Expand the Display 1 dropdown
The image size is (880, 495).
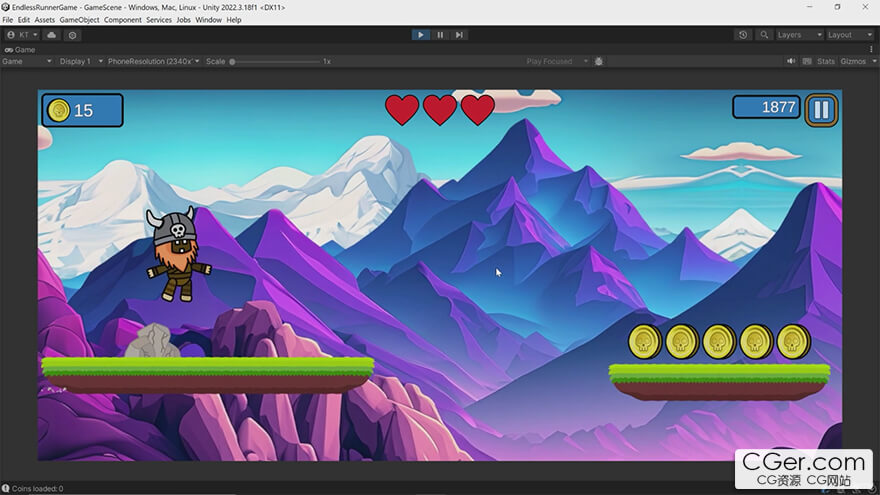pos(81,61)
